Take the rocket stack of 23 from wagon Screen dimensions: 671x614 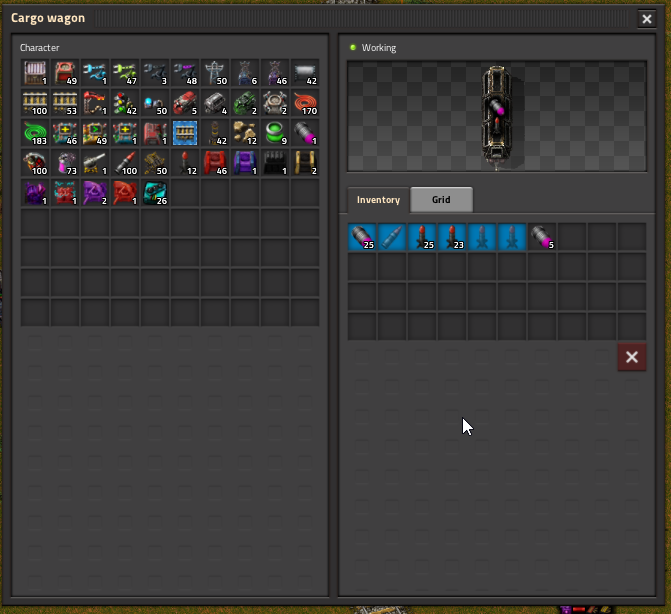point(452,237)
